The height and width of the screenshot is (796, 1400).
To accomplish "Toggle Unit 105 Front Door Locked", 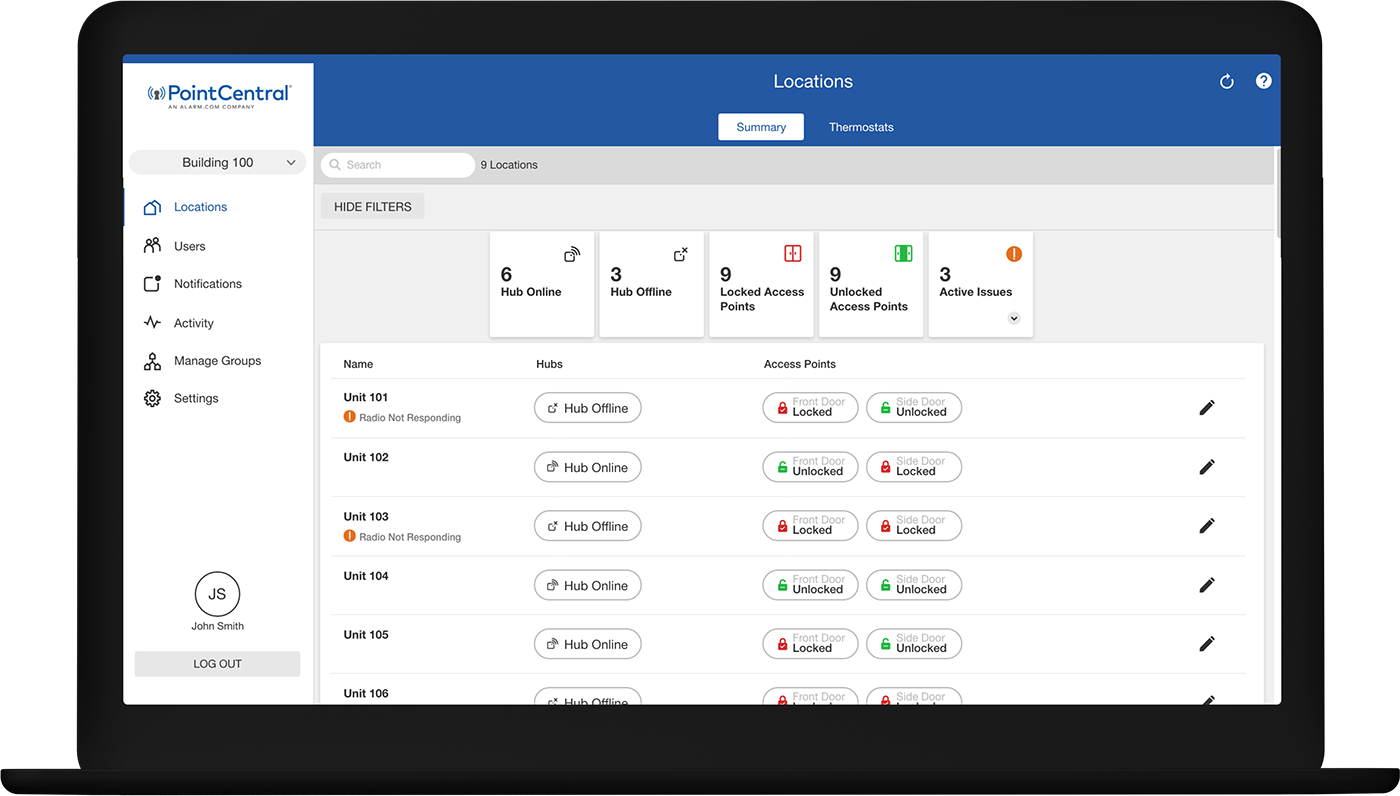I will pos(810,644).
